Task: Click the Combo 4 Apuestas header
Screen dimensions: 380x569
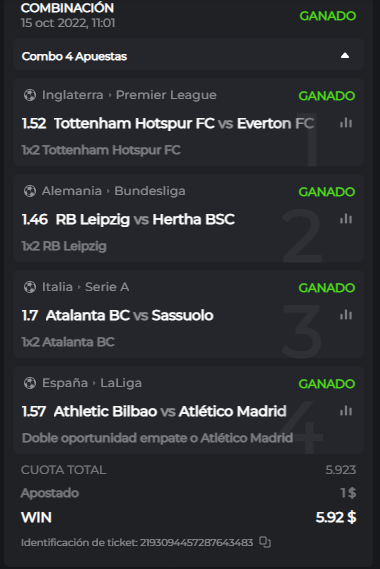Action: click(188, 56)
